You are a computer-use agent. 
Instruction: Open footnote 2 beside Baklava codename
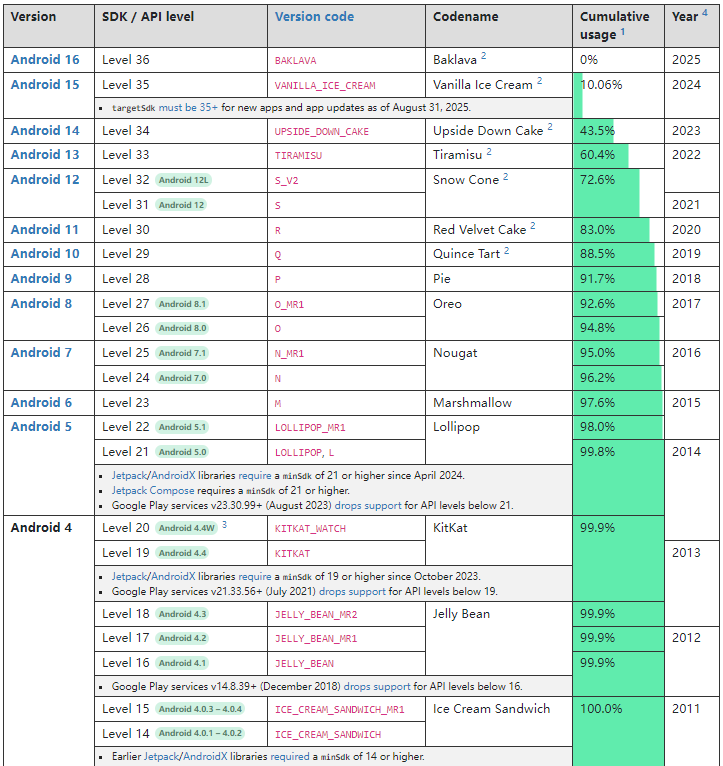[484, 56]
